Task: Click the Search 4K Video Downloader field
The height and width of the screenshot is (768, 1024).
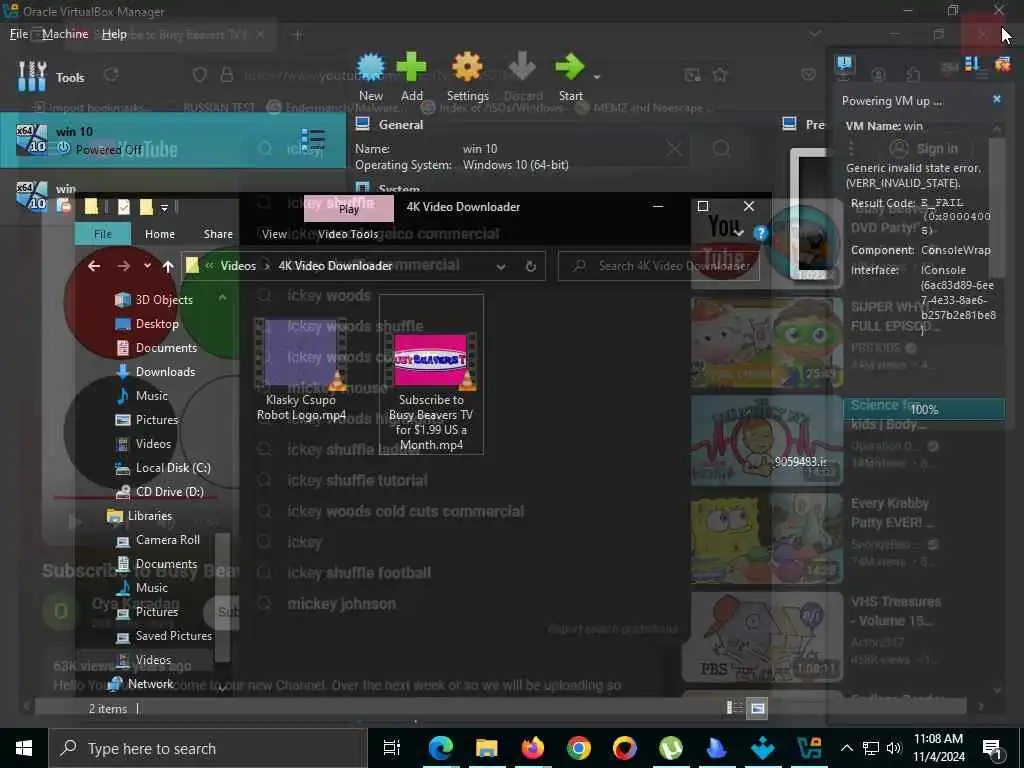Action: click(659, 266)
